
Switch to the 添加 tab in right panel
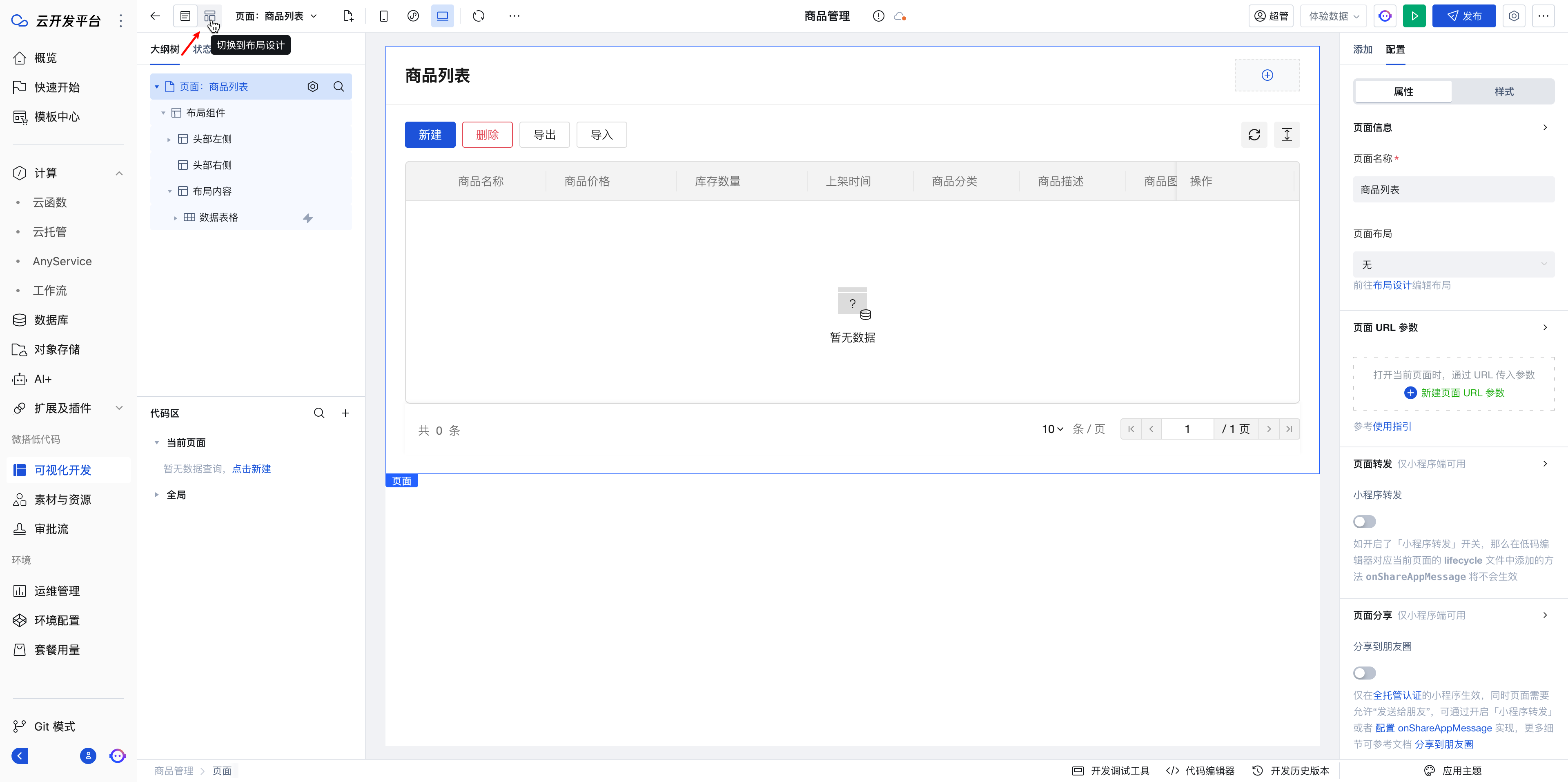pos(1362,49)
